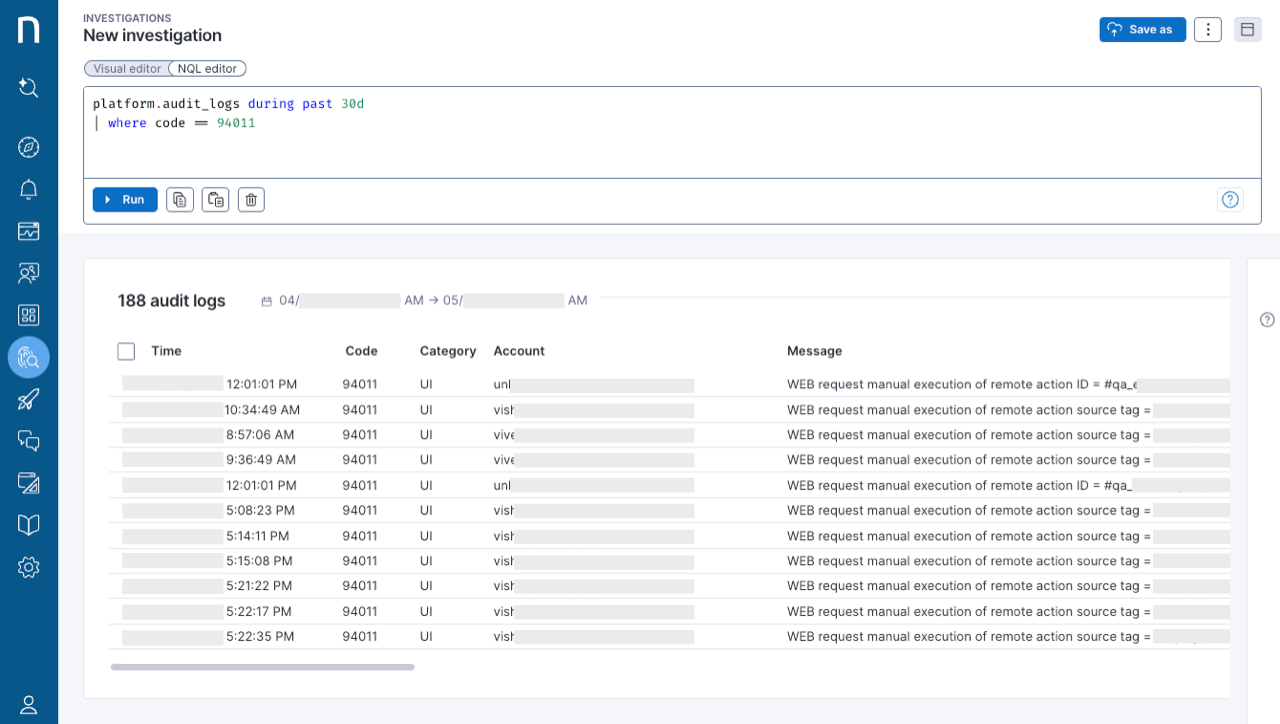
Task: Open the Documentation book icon
Action: pyautogui.click(x=28, y=524)
